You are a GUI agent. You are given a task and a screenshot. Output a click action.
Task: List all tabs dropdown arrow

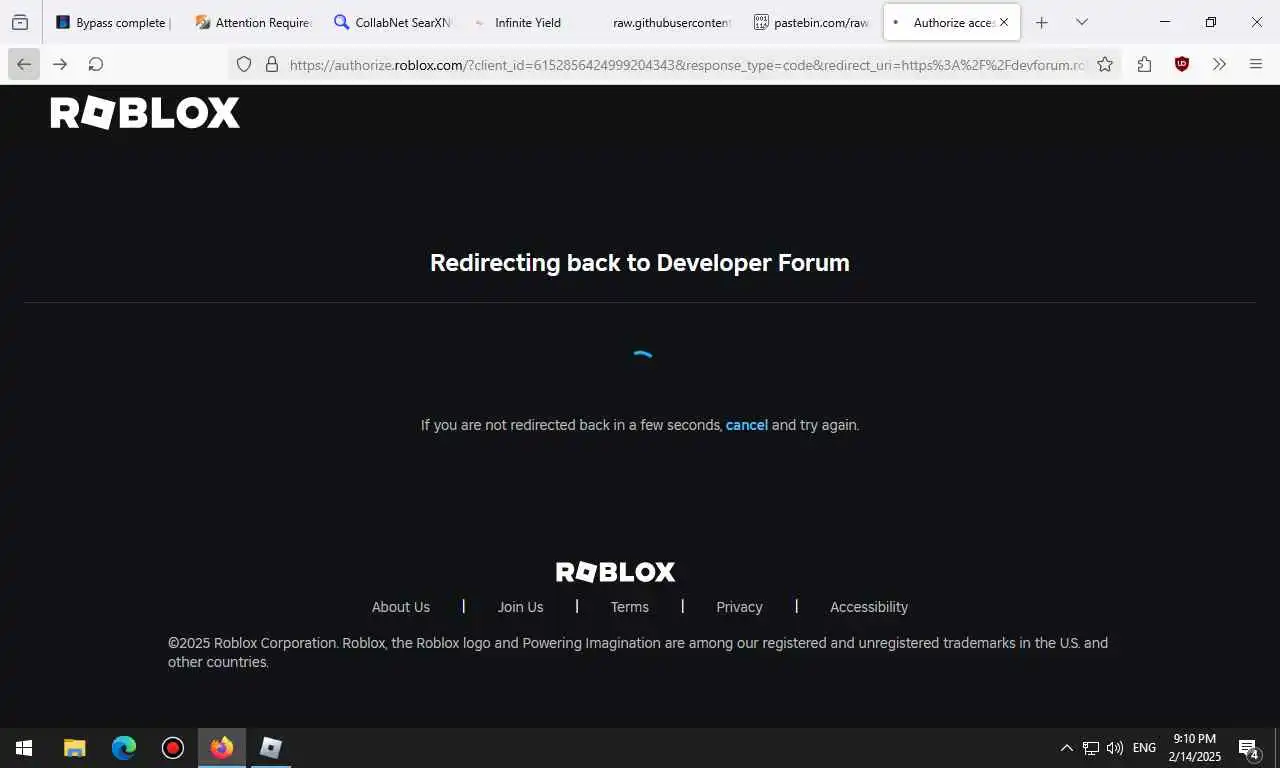[x=1082, y=22]
